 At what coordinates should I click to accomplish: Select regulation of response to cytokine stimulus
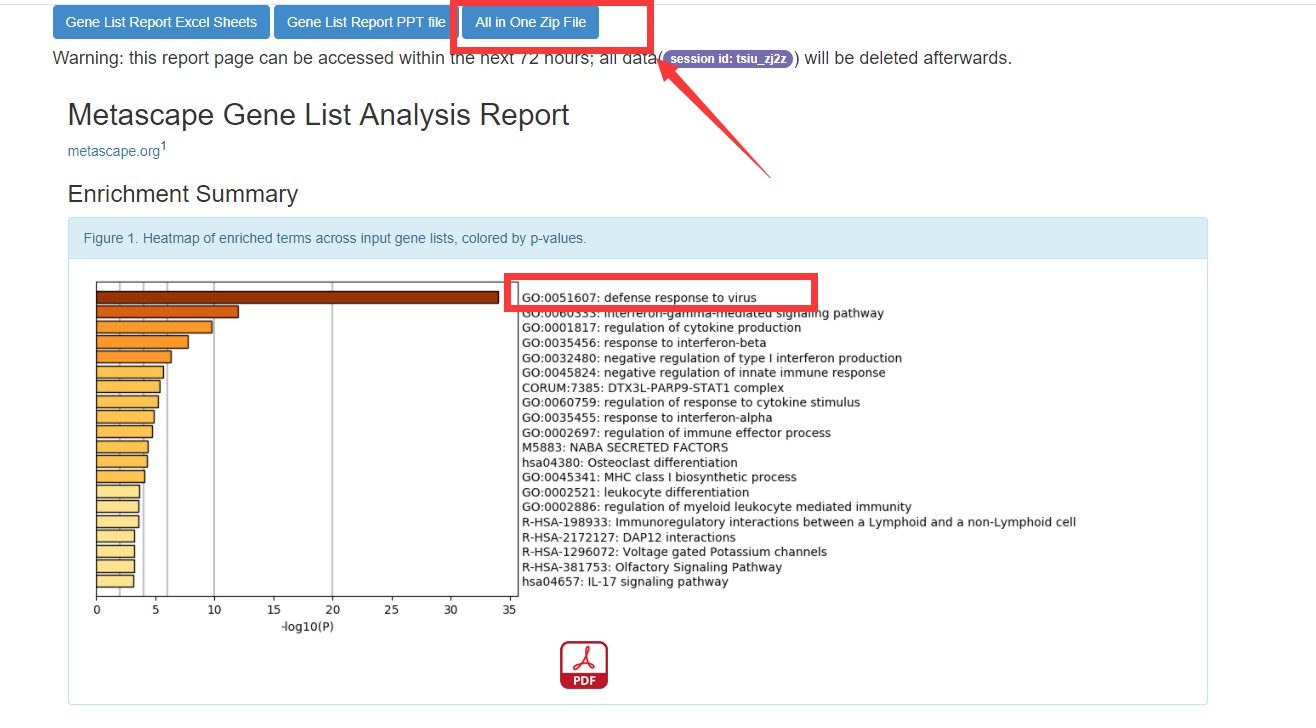(x=691, y=403)
